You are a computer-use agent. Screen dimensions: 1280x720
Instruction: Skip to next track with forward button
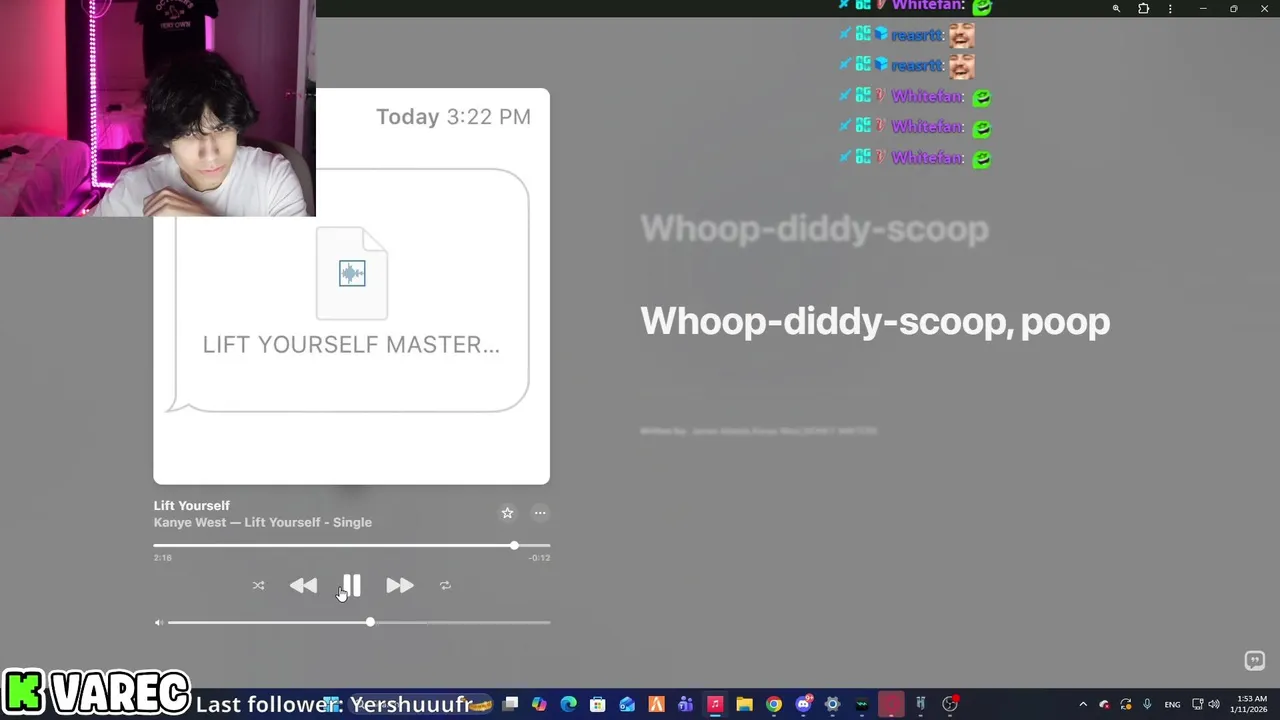pyautogui.click(x=399, y=585)
